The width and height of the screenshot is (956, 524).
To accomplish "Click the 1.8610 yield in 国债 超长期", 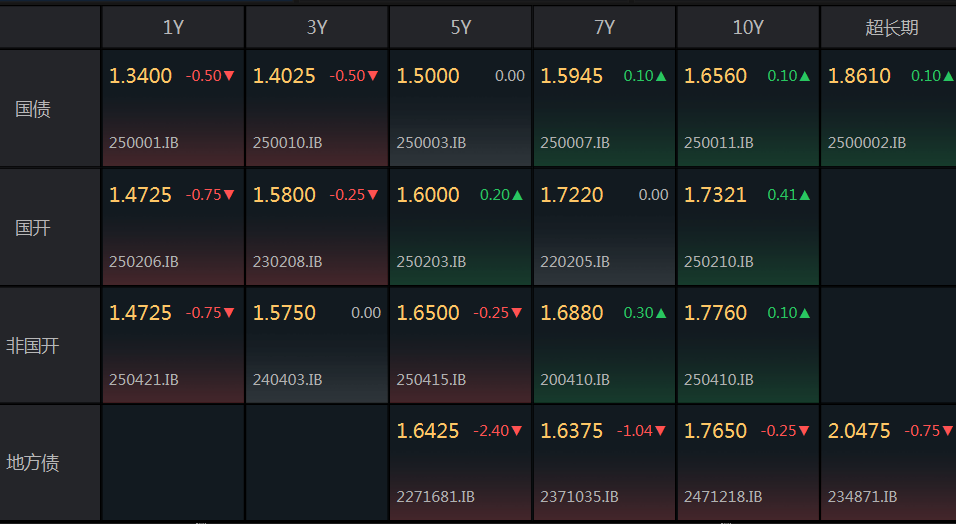I will point(859,76).
